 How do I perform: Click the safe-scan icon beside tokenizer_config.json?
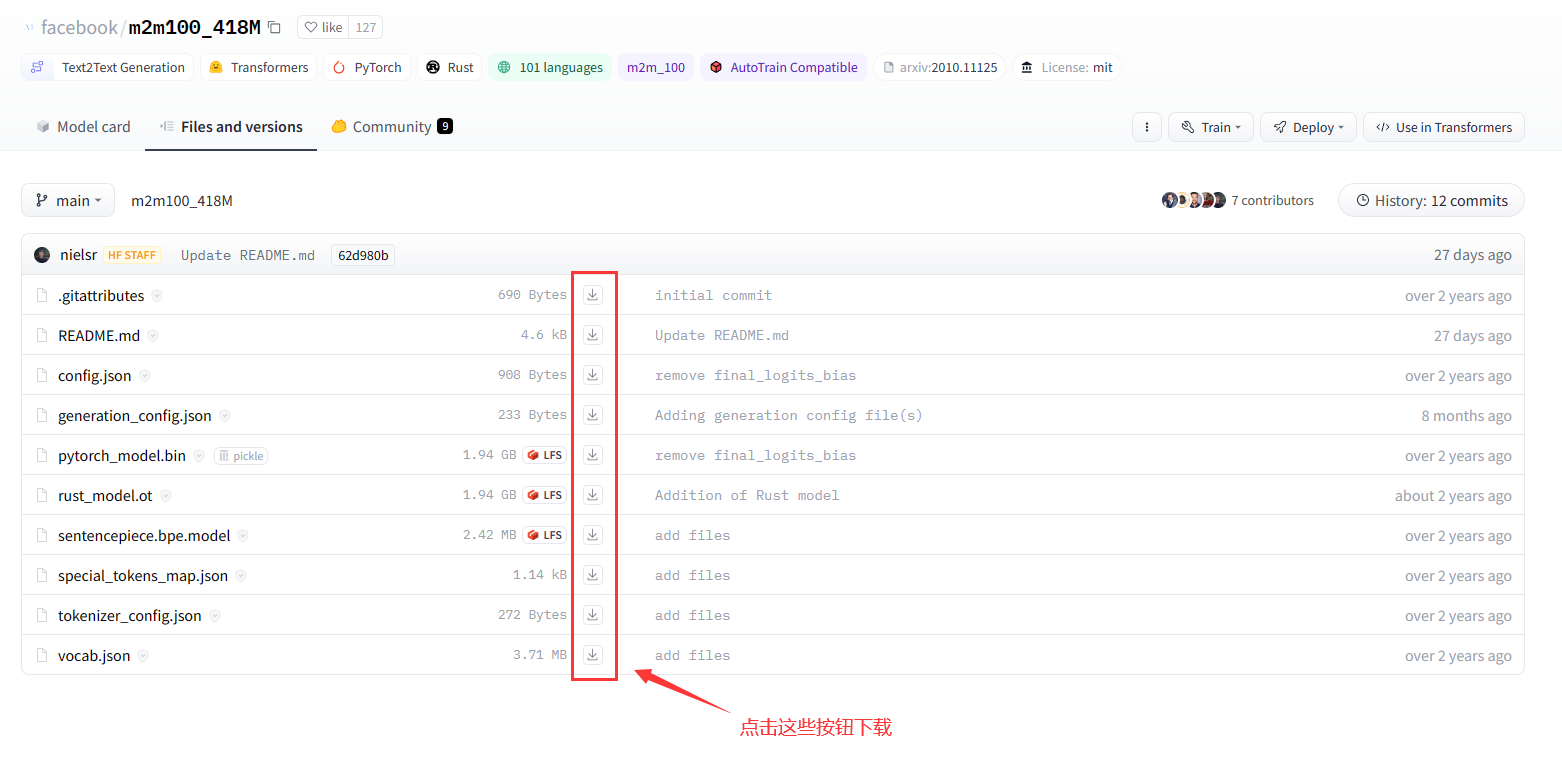pyautogui.click(x=214, y=616)
